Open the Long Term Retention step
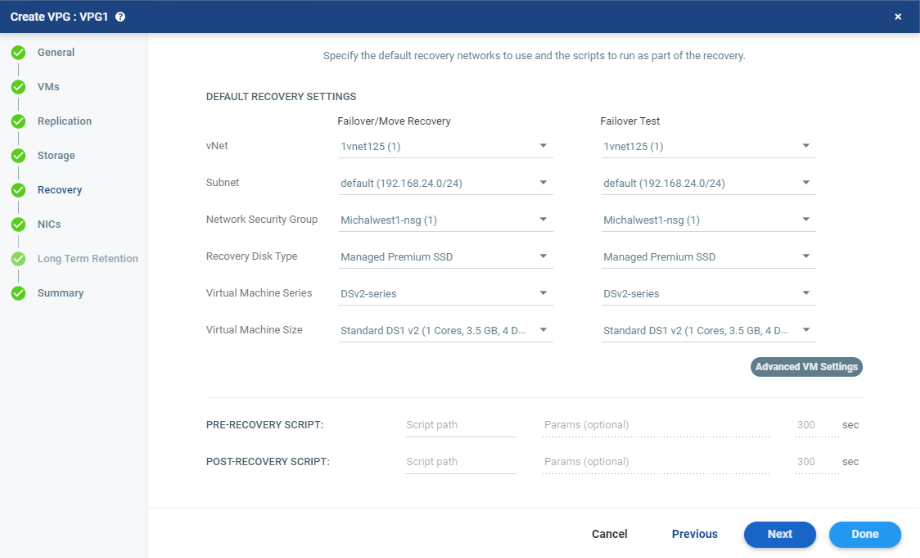 [88, 258]
